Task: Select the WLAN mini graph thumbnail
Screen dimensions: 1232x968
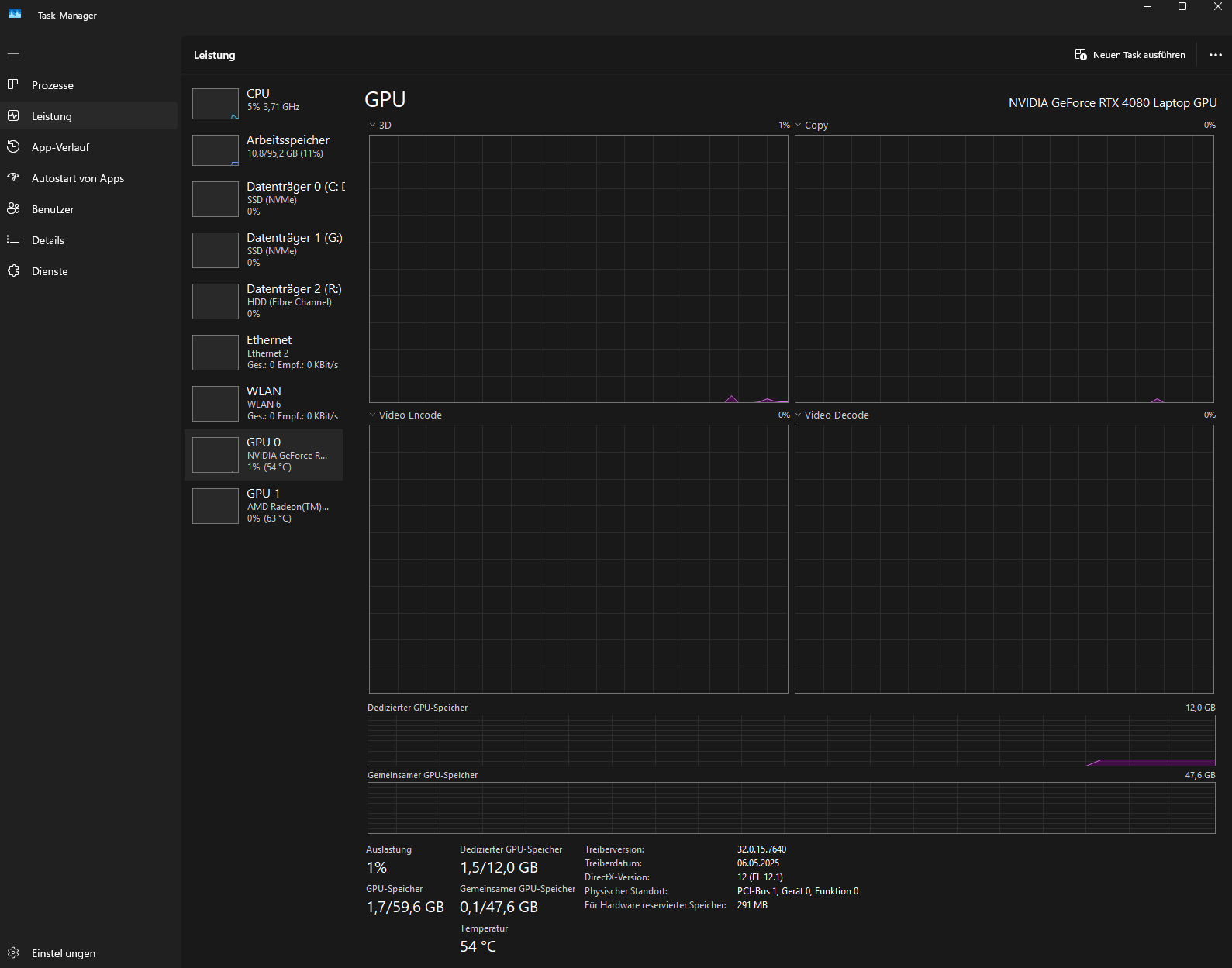Action: [x=216, y=404]
